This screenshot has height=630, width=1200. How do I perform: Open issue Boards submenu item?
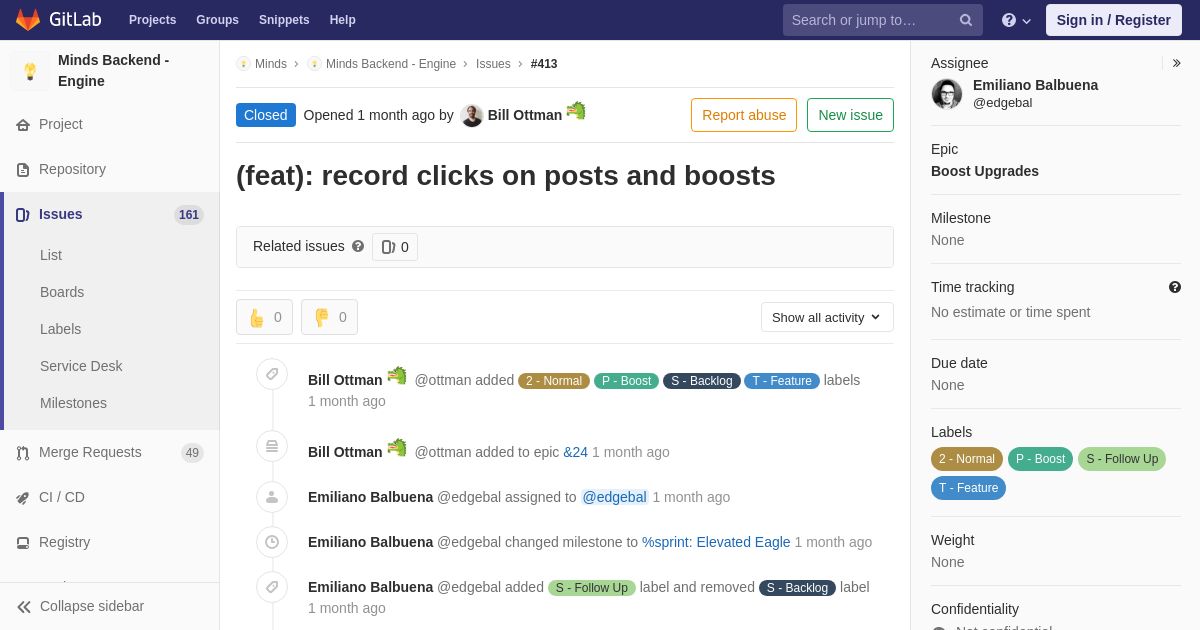tap(62, 292)
